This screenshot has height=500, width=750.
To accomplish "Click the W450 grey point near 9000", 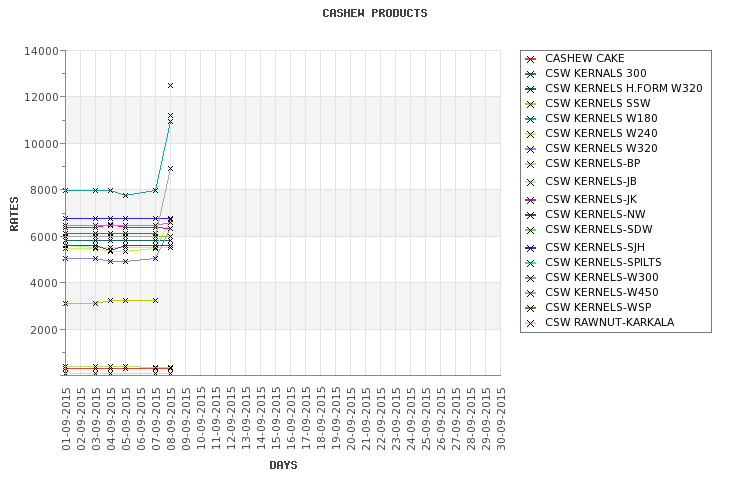I will point(170,168).
